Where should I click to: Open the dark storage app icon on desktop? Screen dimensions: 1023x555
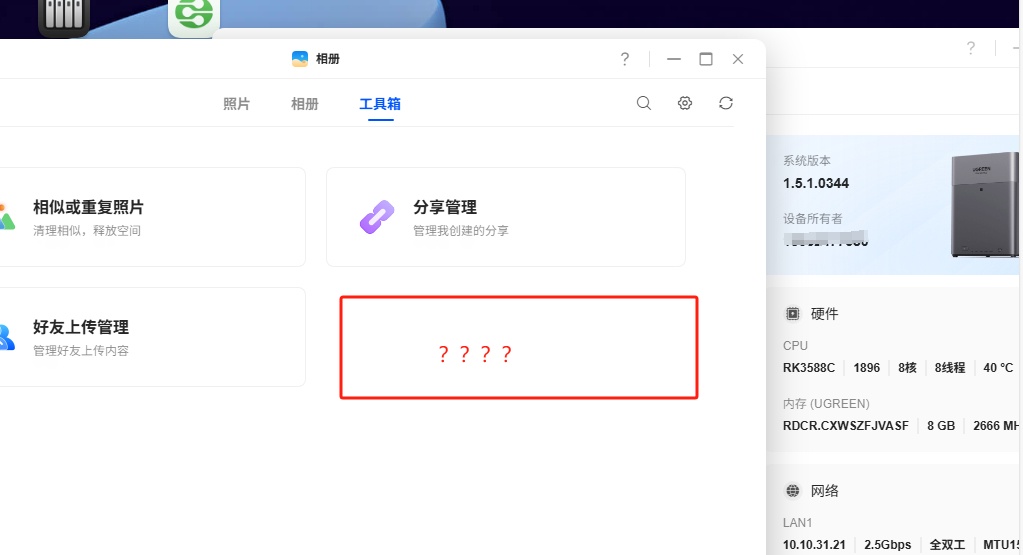64,16
